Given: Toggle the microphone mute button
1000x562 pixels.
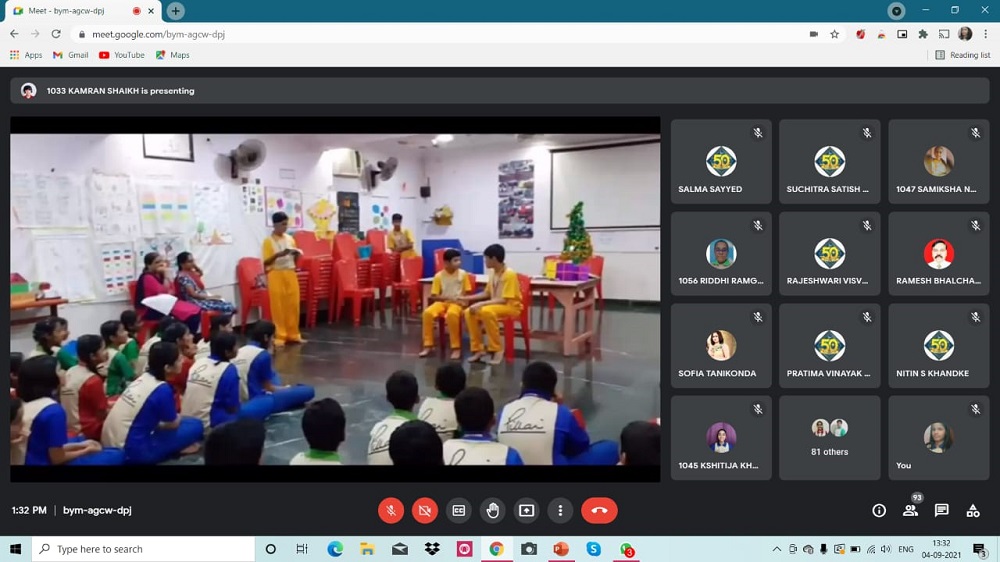Looking at the screenshot, I should (x=391, y=510).
